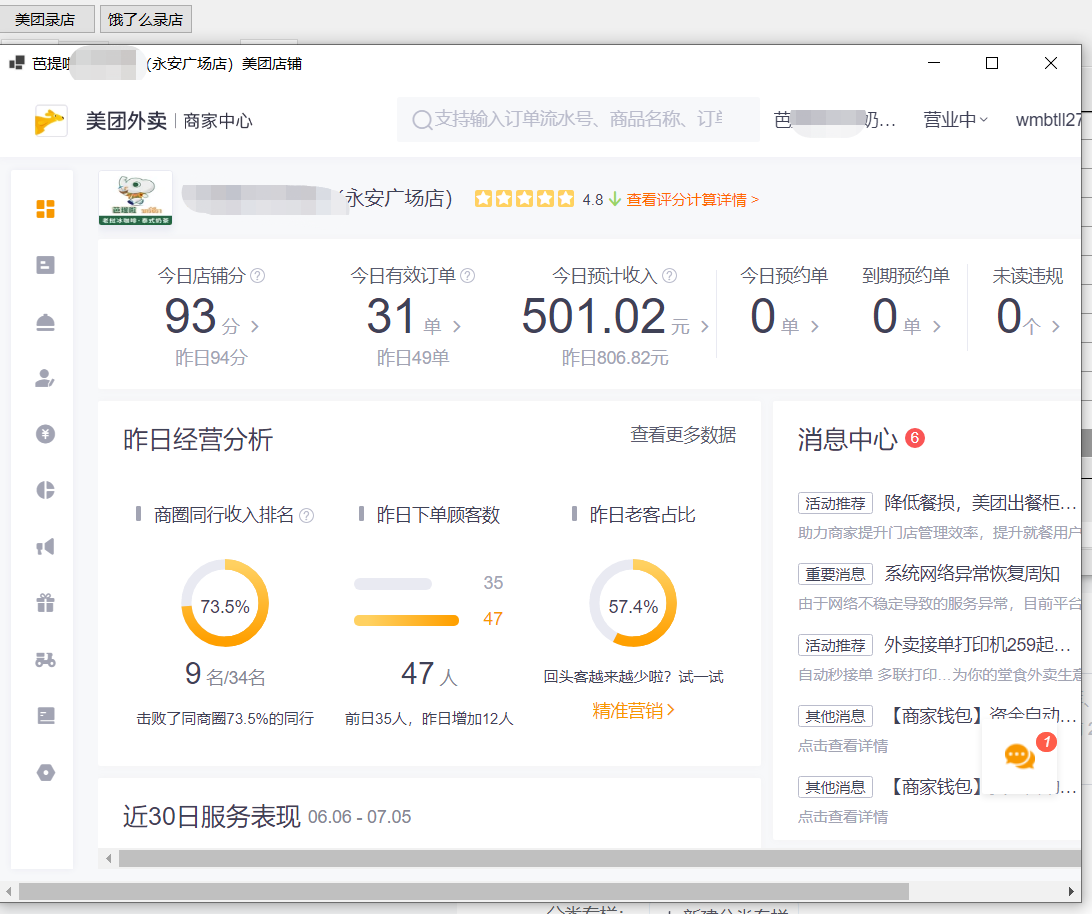Click the red 6 badge on 消息中心
Viewport: 1092px width, 914px height.
914,438
